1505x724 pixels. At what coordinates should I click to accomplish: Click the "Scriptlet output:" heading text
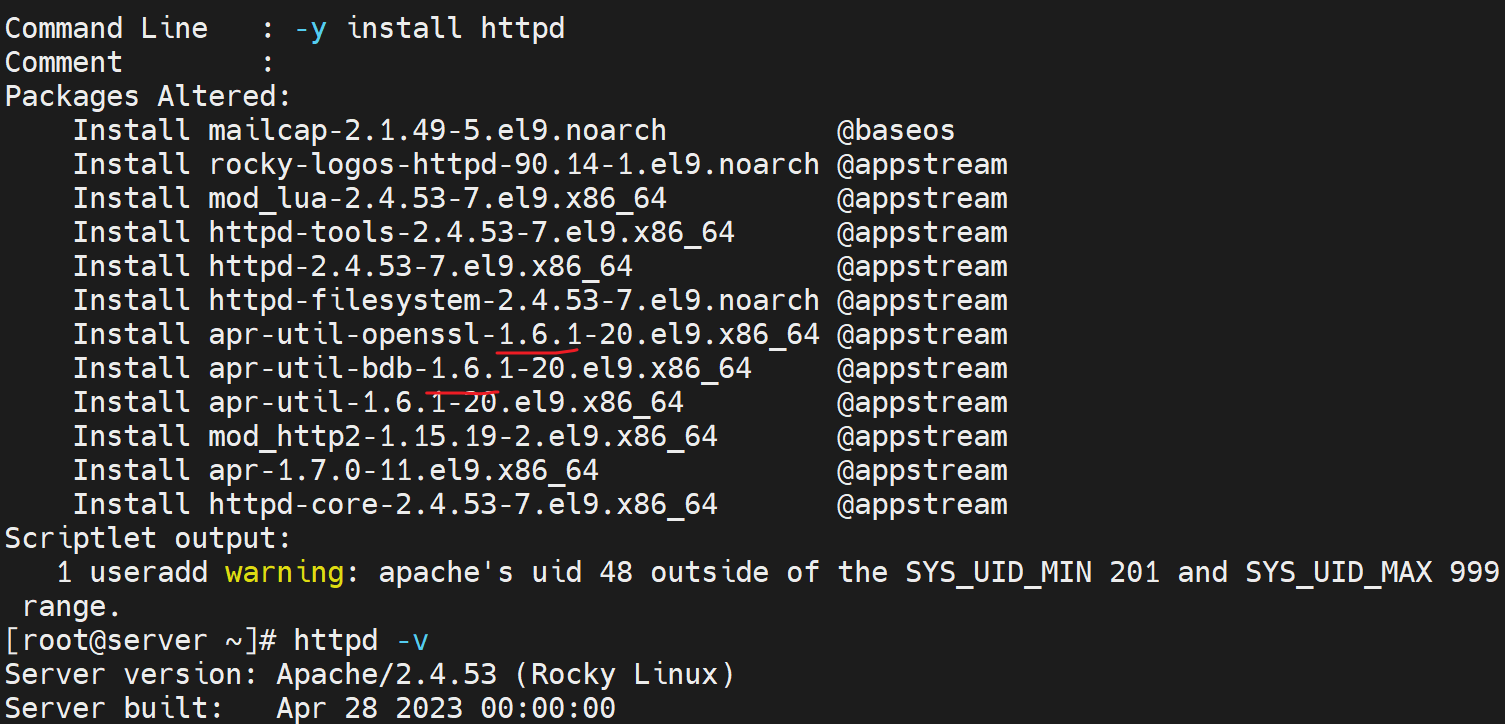[148, 538]
